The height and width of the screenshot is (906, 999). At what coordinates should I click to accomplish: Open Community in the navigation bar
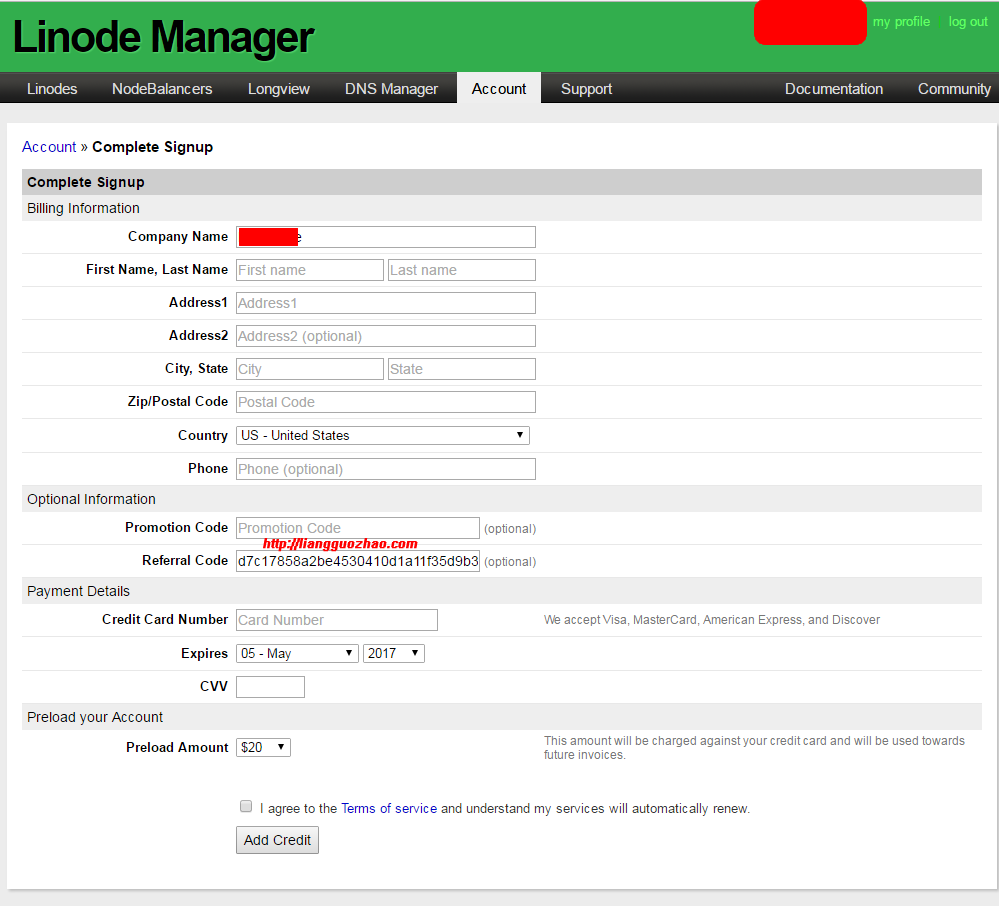coord(953,89)
